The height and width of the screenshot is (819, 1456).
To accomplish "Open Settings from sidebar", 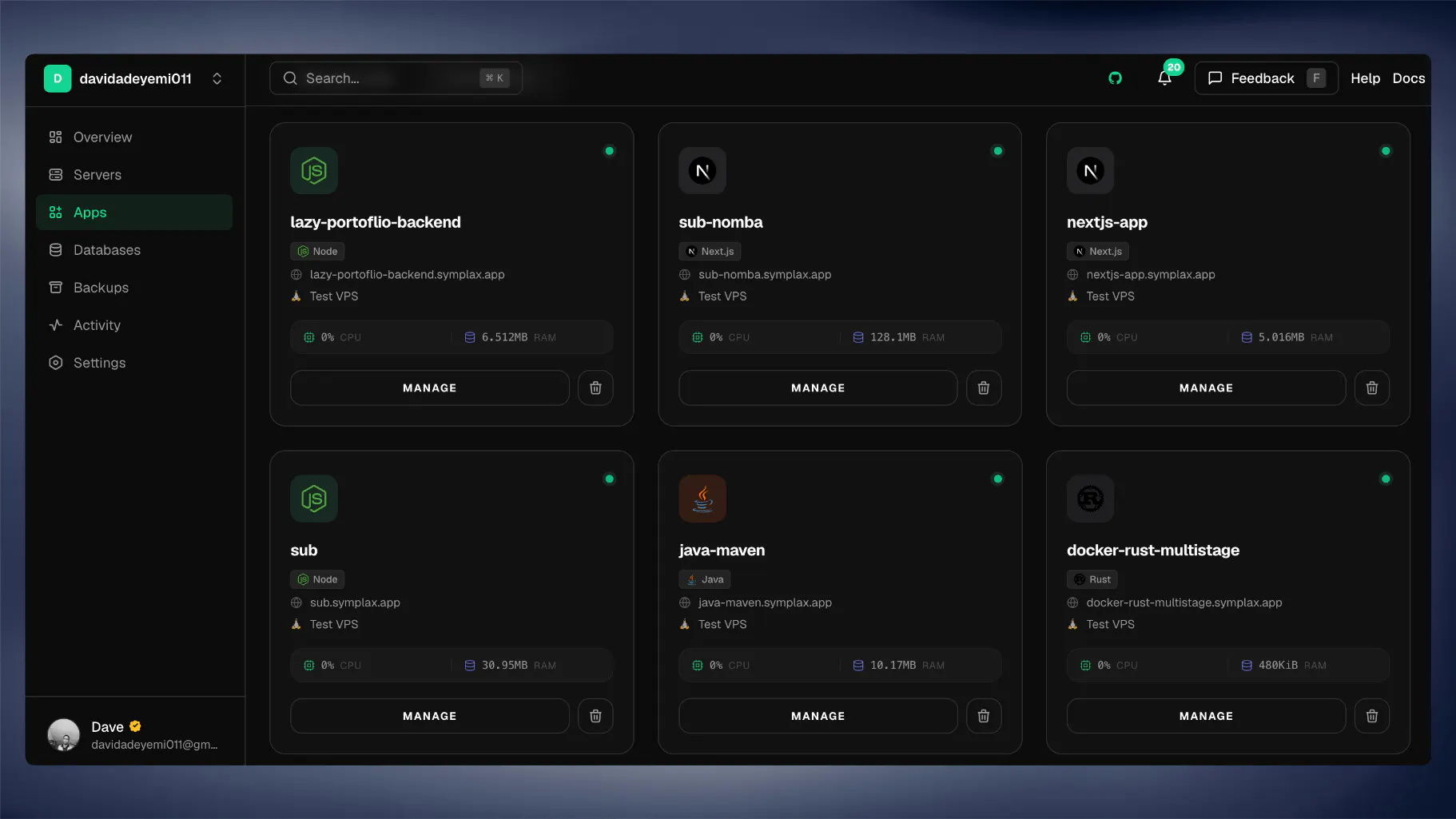I will [134, 363].
